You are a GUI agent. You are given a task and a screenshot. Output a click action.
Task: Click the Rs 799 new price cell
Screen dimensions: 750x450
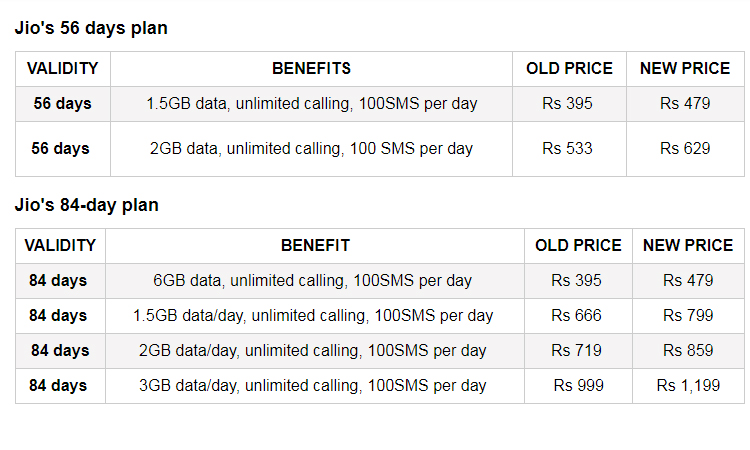(688, 316)
